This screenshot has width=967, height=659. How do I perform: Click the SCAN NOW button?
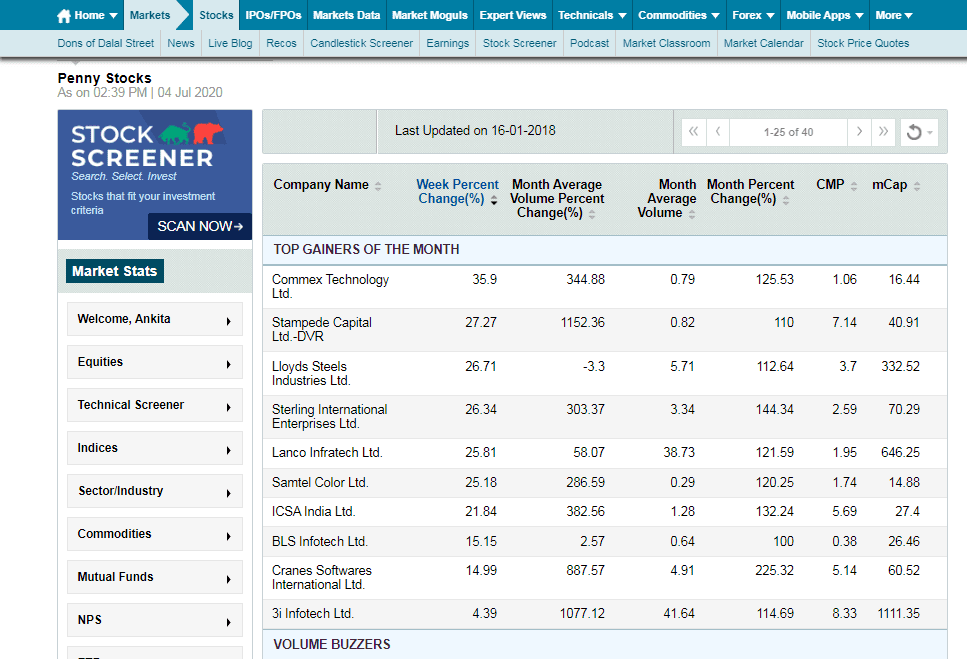point(200,226)
